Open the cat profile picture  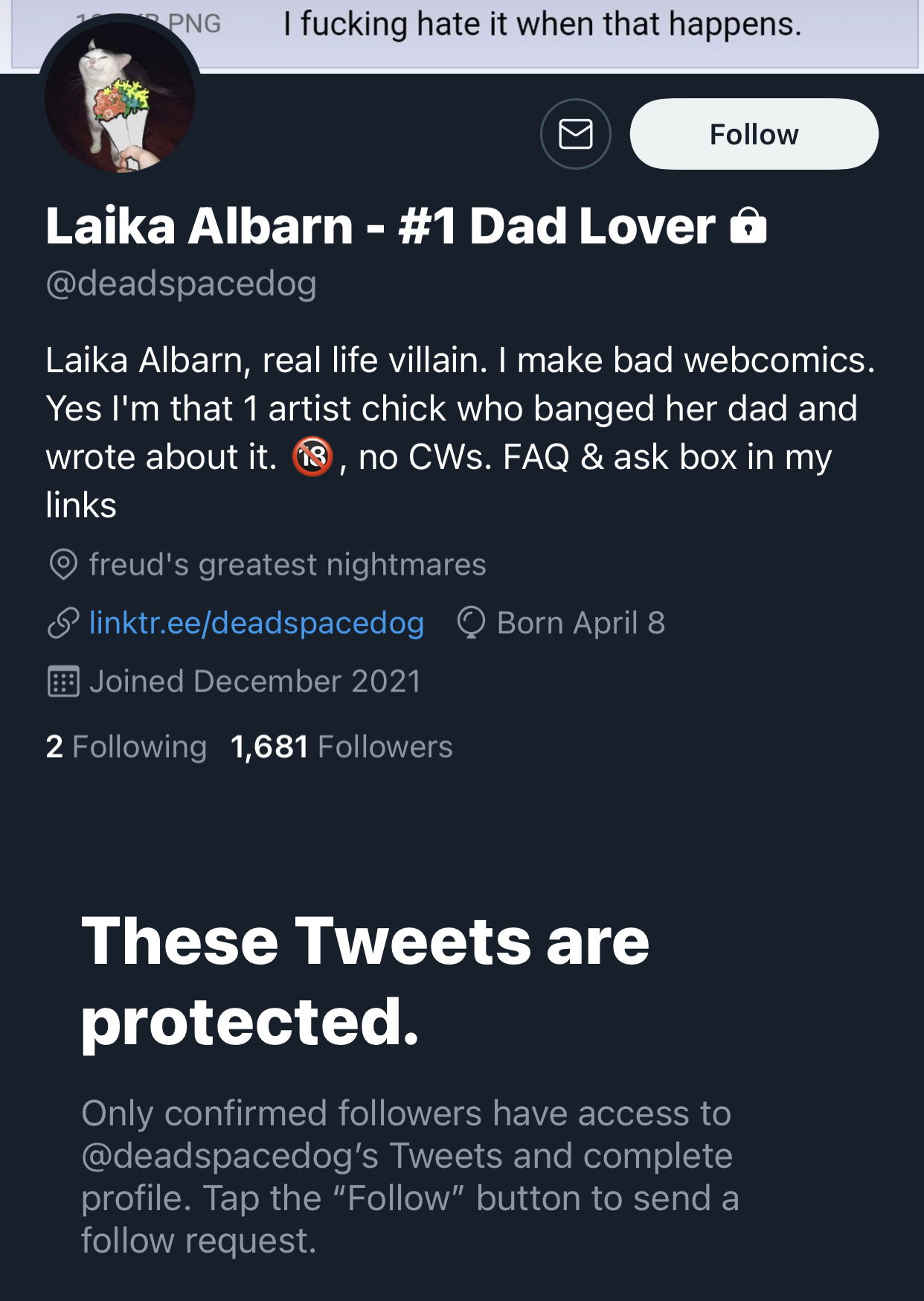(x=120, y=97)
